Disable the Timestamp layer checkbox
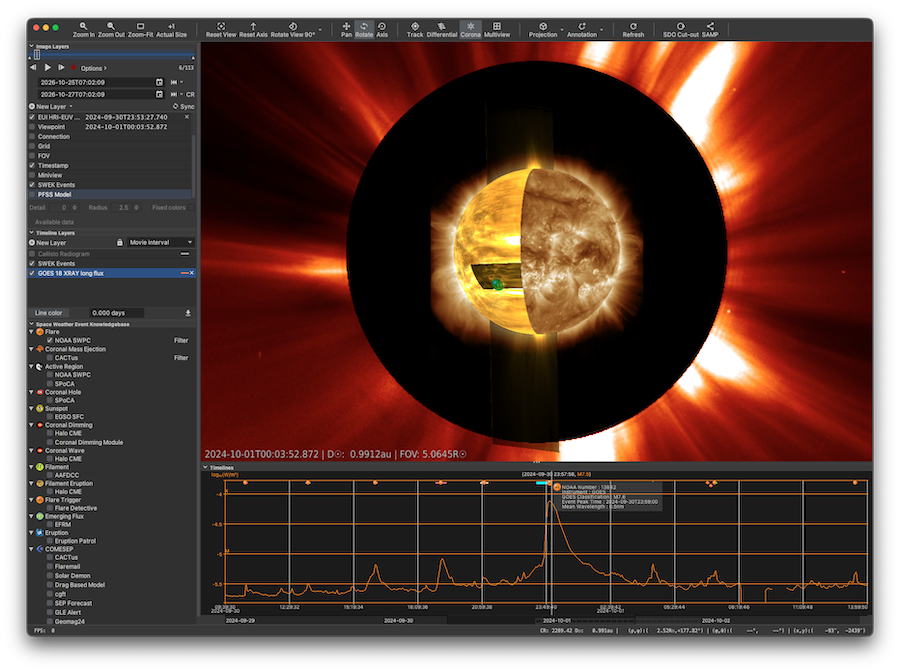Screen dimensions: 900x672 tap(32, 165)
